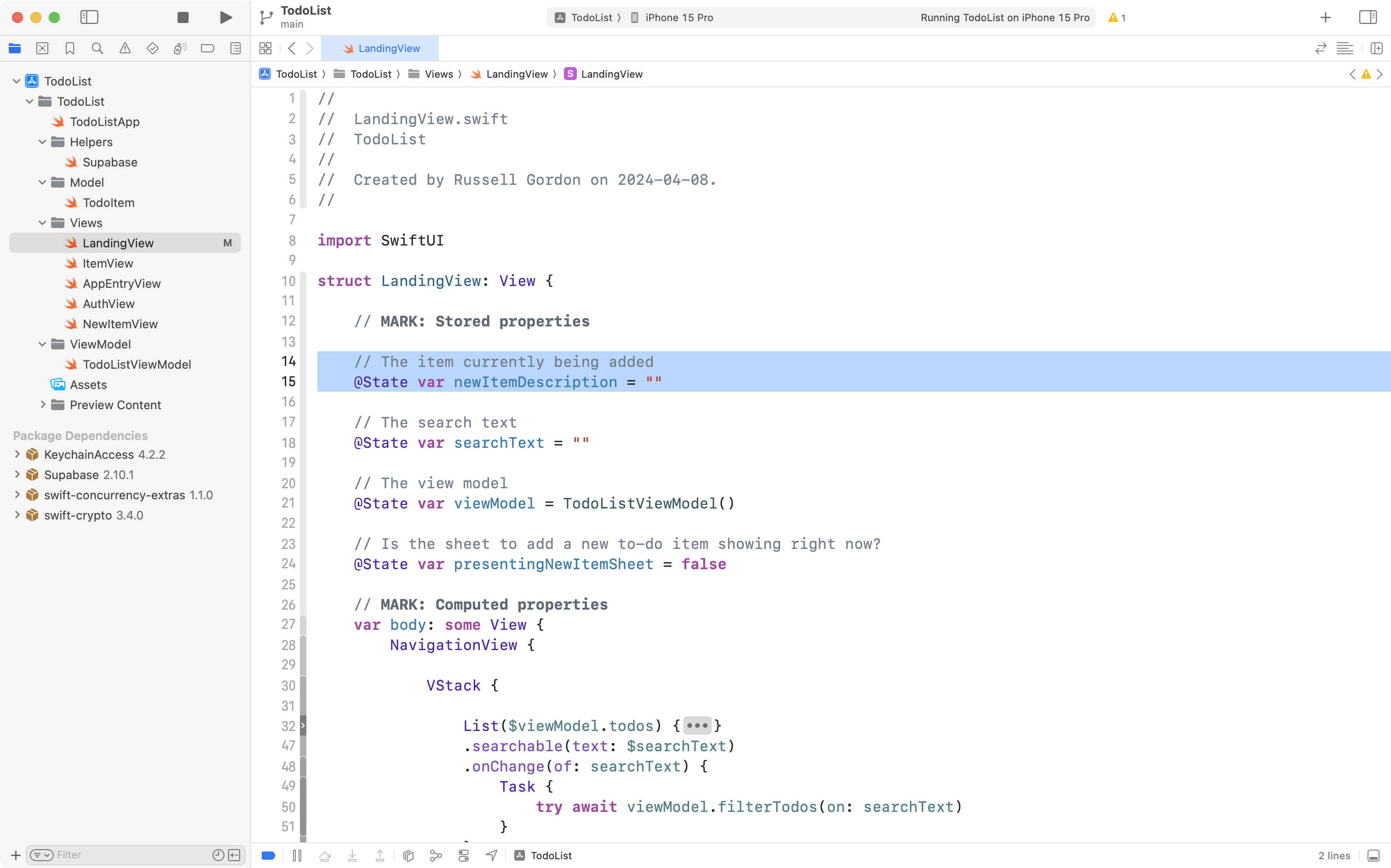Collapse the folded List code at line 32
The image size is (1391, 868).
(x=697, y=725)
